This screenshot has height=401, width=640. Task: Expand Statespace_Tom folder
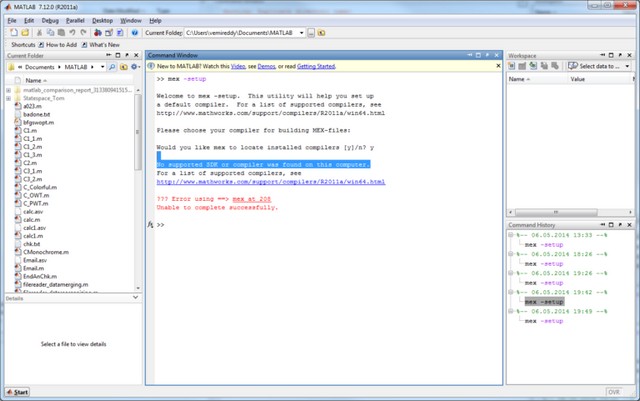(9, 98)
